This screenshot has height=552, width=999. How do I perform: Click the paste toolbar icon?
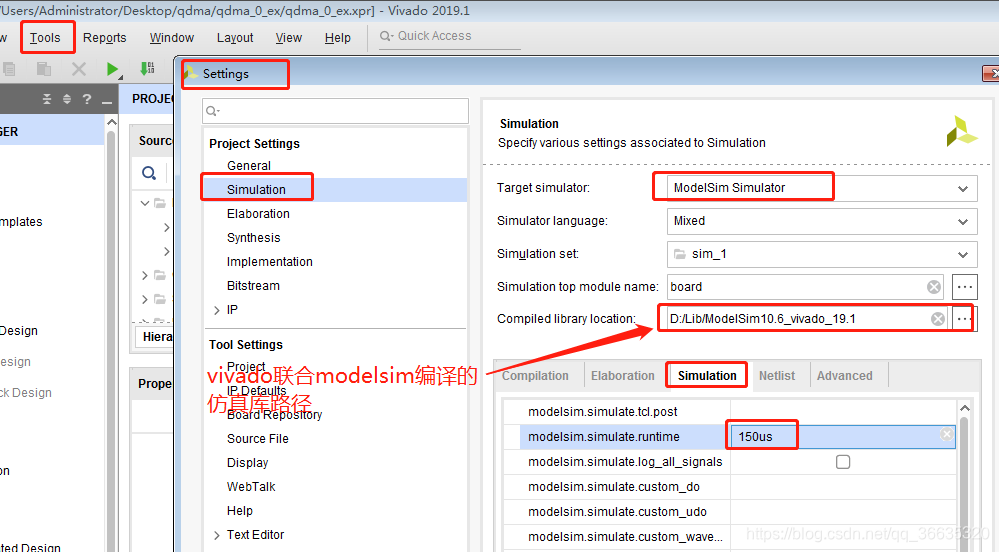43,69
